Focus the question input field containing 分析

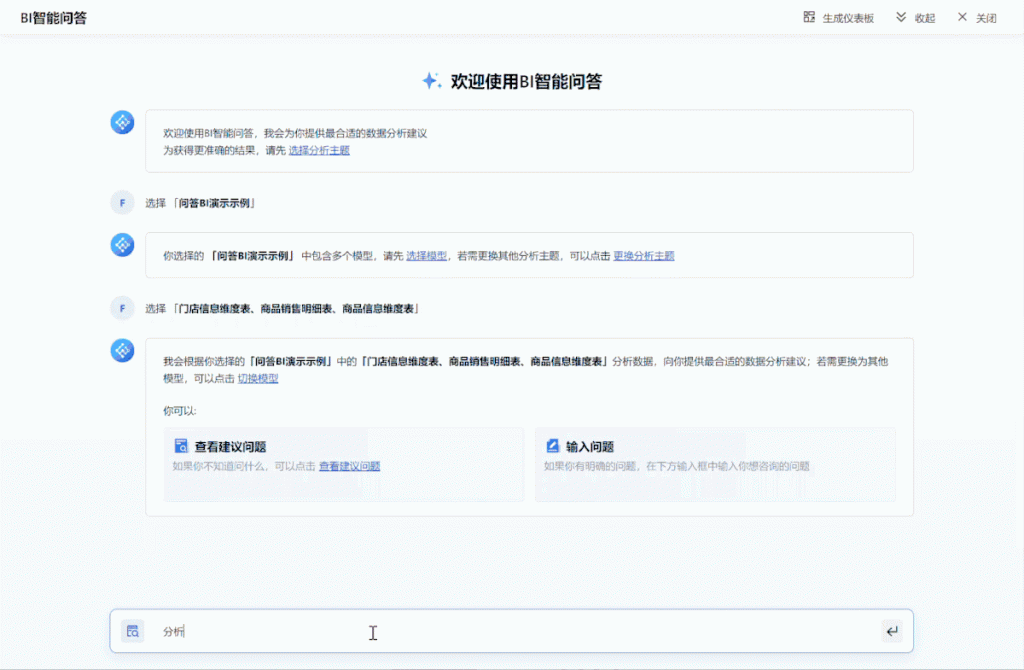(x=511, y=631)
